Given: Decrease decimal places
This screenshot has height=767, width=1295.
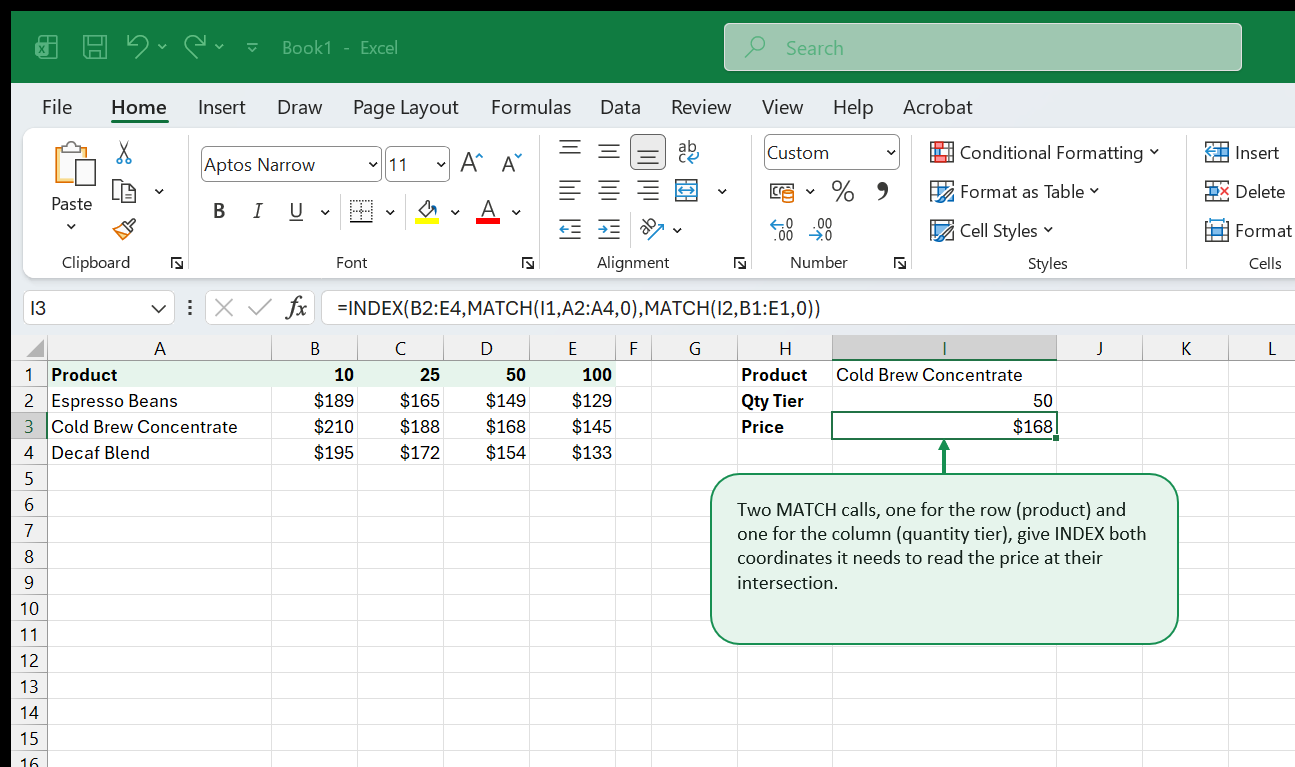Looking at the screenshot, I should tap(821, 230).
